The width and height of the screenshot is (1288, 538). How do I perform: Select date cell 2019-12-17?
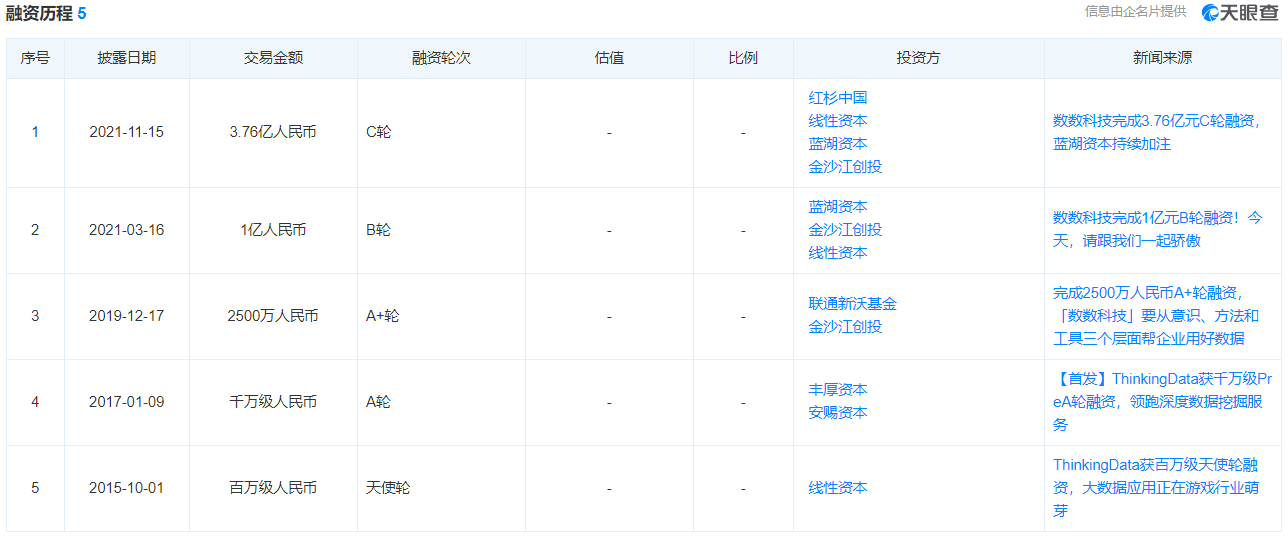tap(127, 316)
